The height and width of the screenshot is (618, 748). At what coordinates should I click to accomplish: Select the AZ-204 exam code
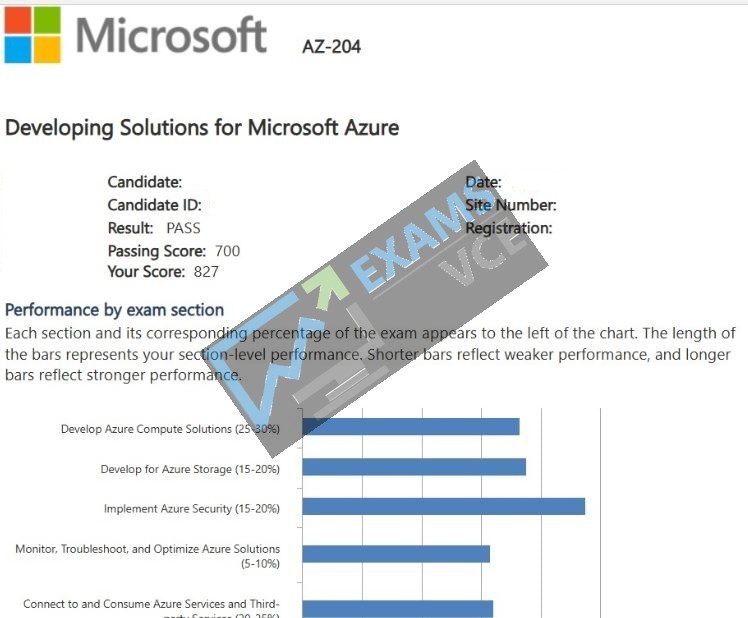point(332,47)
